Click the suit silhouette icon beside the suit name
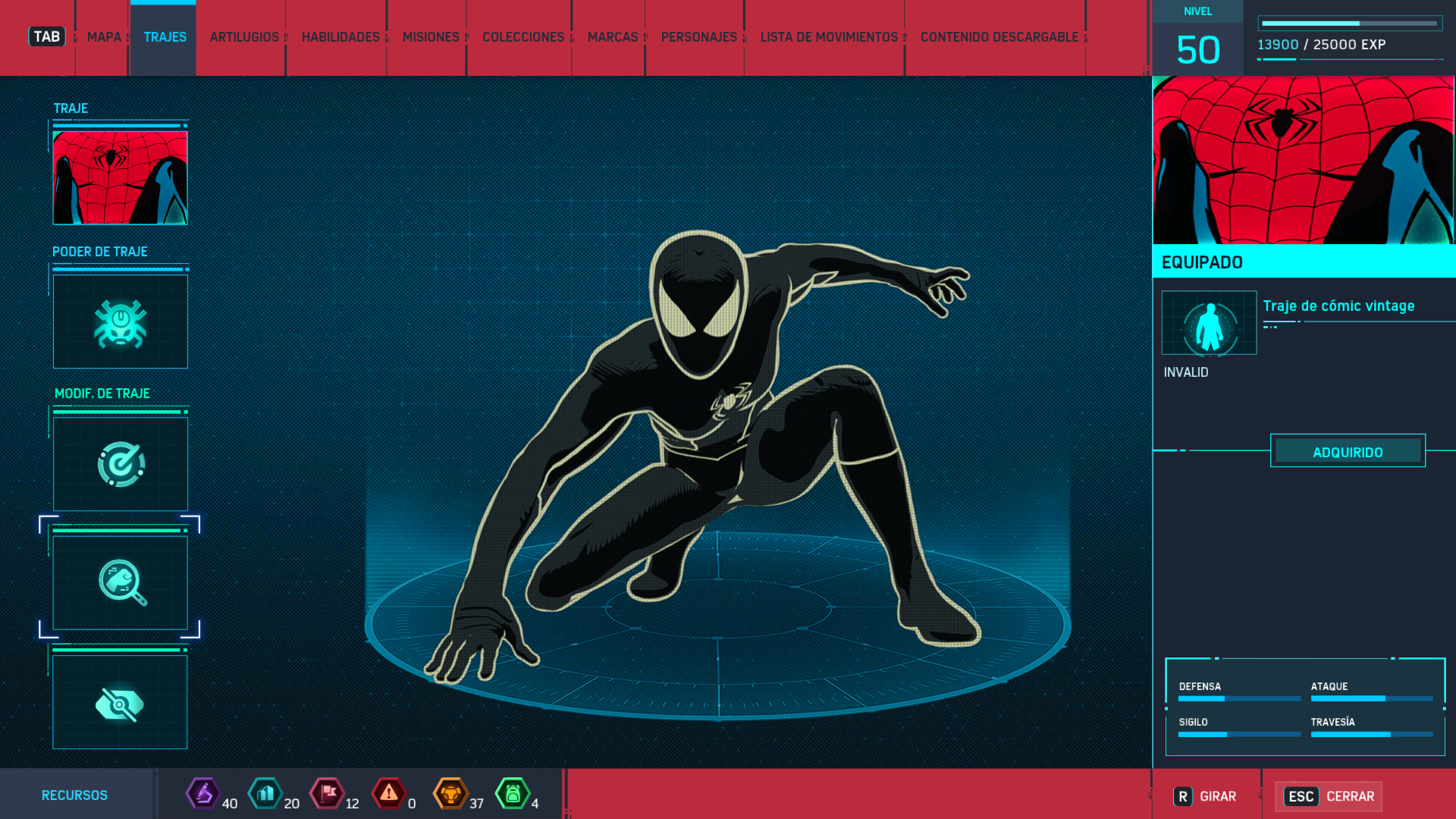1456x819 pixels. click(x=1209, y=324)
